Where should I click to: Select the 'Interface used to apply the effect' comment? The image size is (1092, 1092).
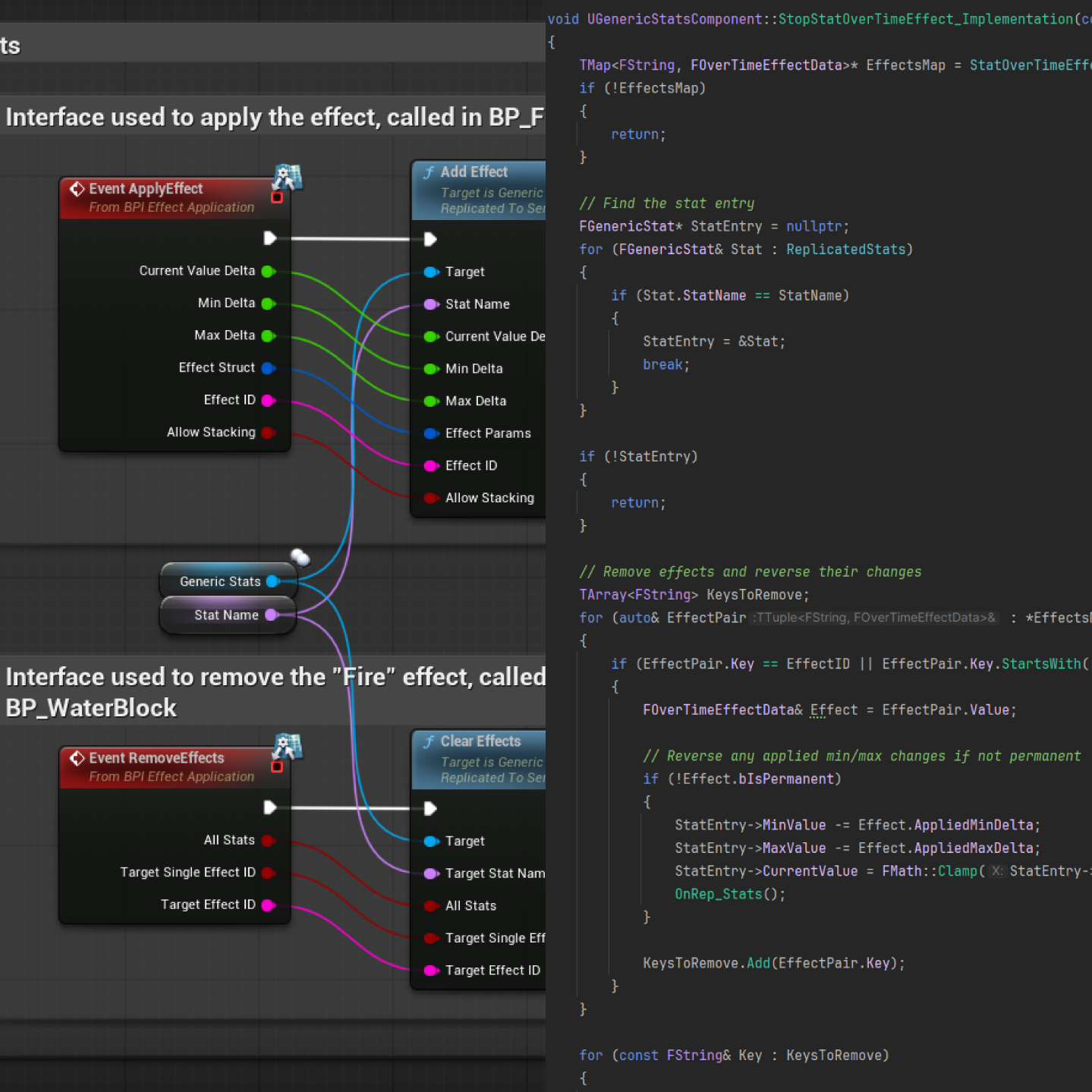pyautogui.click(x=273, y=118)
